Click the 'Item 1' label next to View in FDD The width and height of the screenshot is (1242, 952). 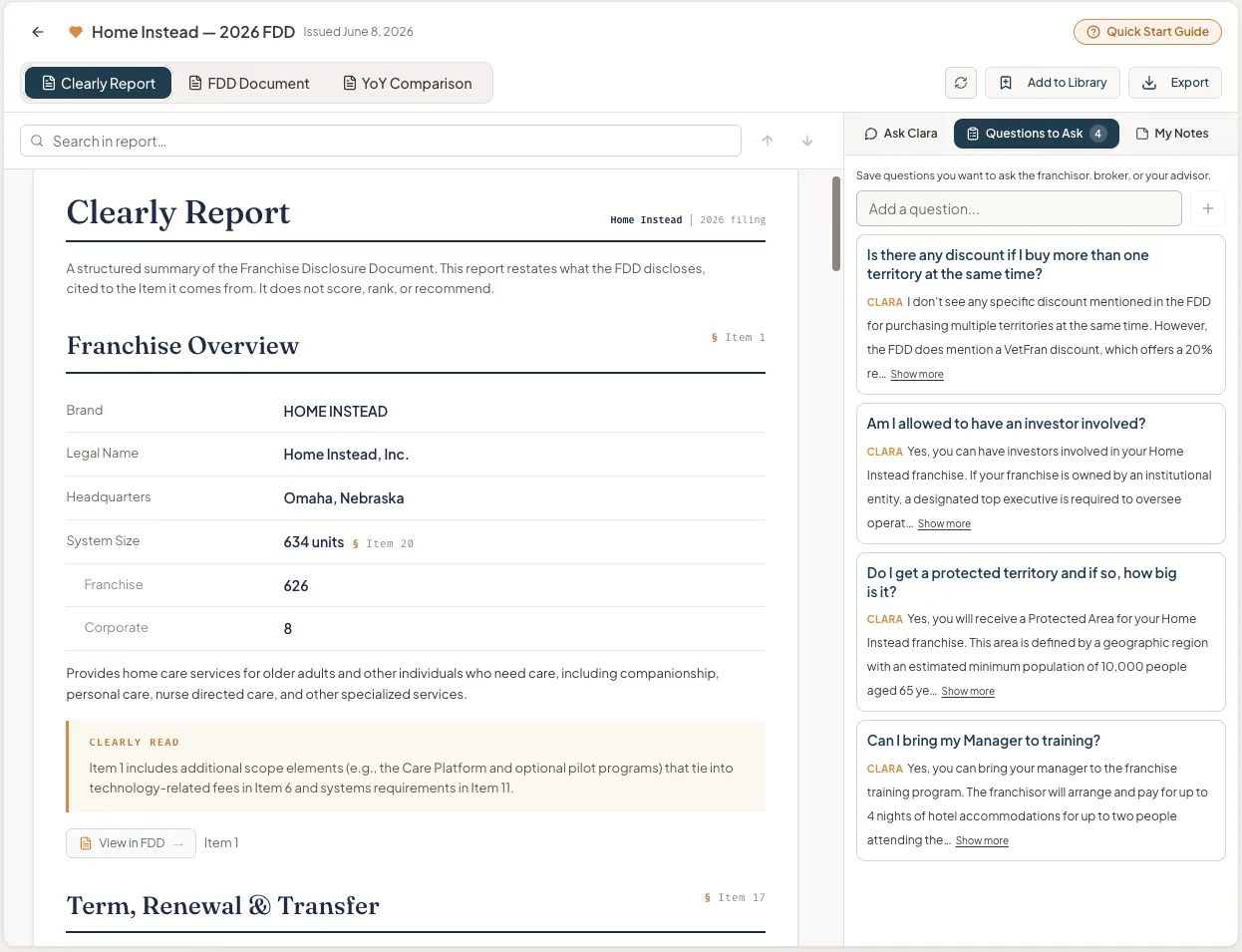pos(221,843)
